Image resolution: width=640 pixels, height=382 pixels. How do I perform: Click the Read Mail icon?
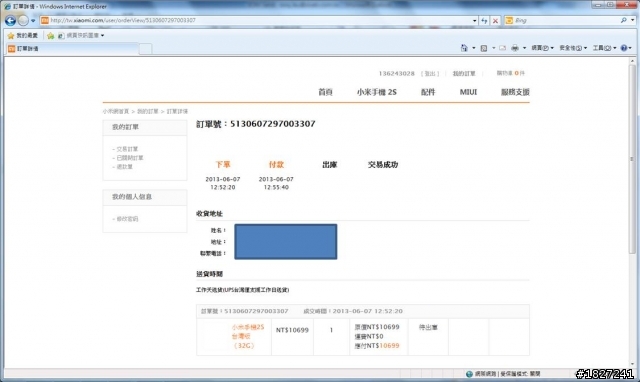click(x=502, y=48)
